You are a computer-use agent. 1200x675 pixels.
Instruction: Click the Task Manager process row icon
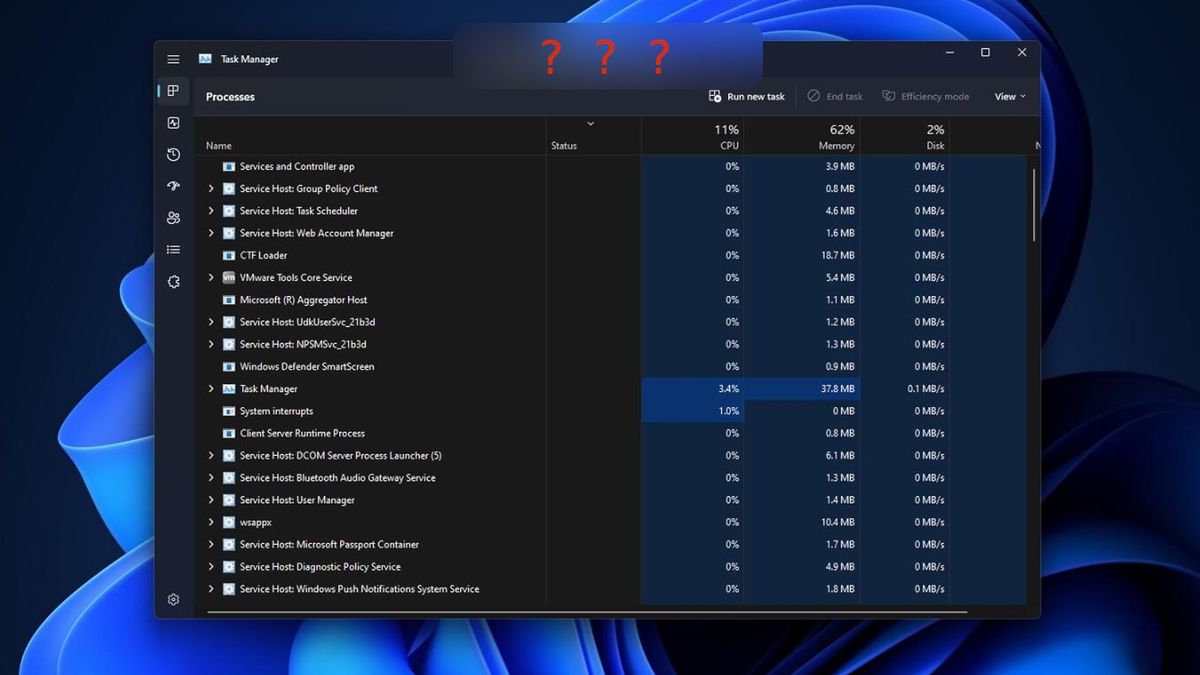229,389
